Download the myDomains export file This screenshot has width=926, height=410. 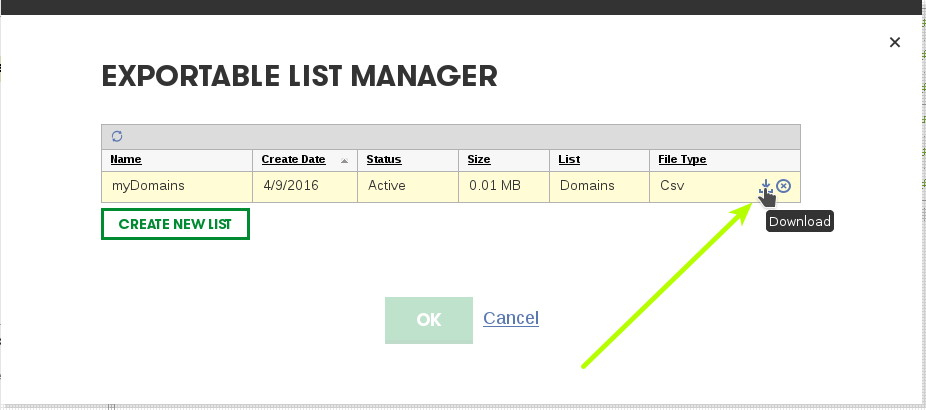pyautogui.click(x=765, y=186)
